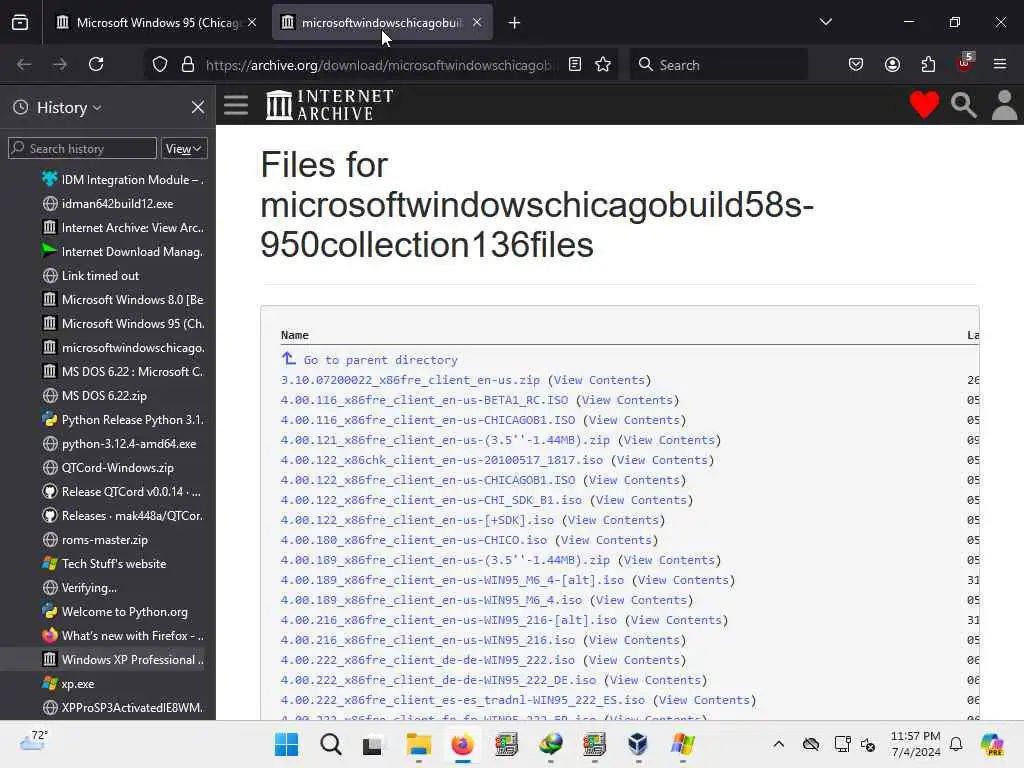This screenshot has width=1024, height=768.
Task: Open Firefox View recent browsing icon
Action: pyautogui.click(x=20, y=22)
